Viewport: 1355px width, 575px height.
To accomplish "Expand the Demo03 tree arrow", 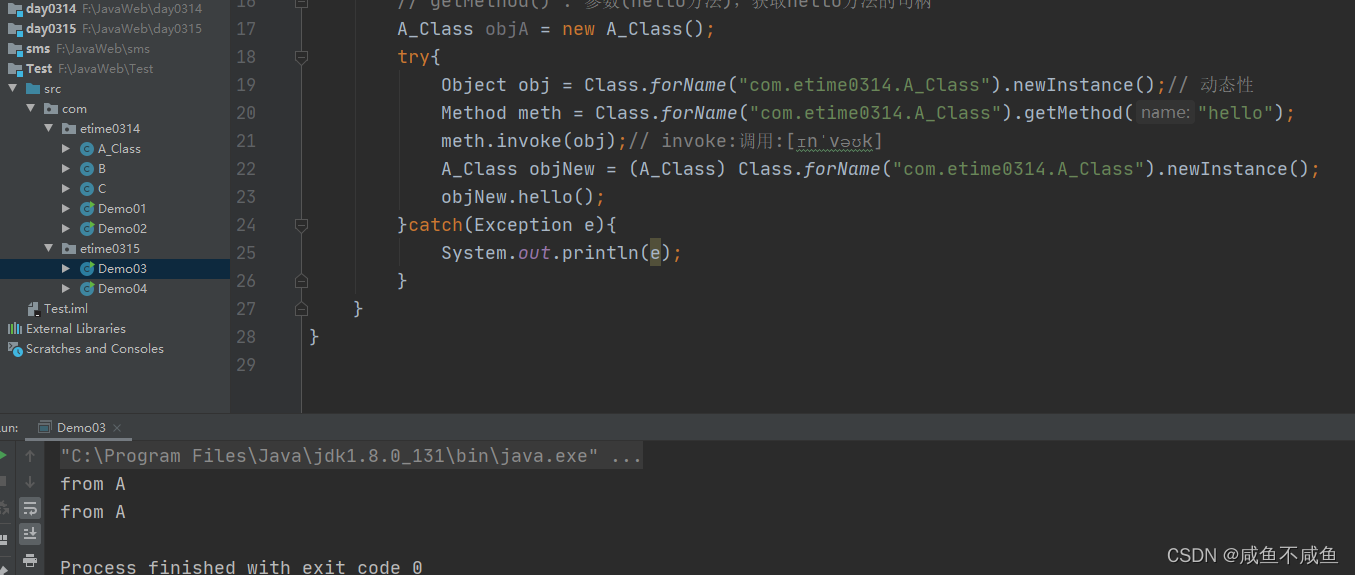I will click(x=66, y=269).
